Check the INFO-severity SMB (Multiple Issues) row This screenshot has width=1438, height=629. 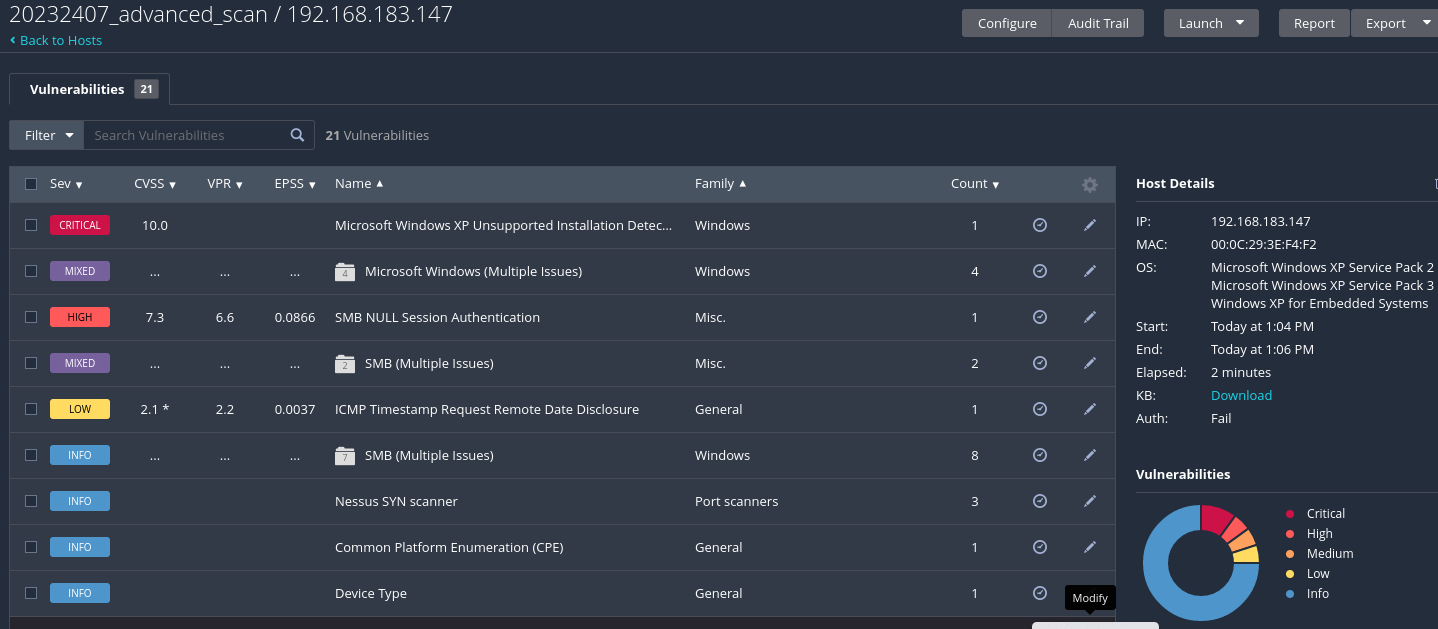[x=31, y=455]
